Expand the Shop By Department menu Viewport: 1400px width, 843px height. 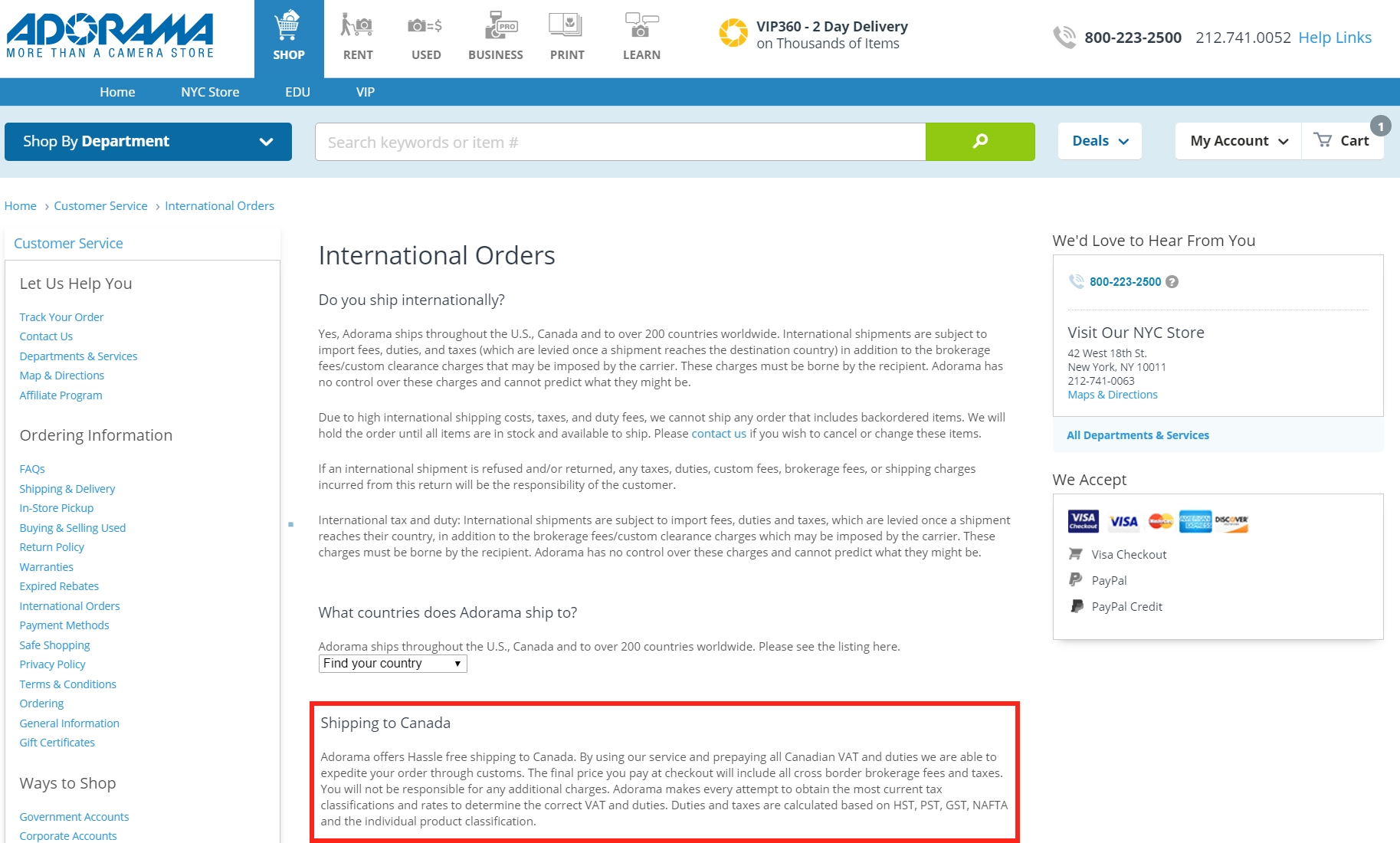click(x=148, y=141)
